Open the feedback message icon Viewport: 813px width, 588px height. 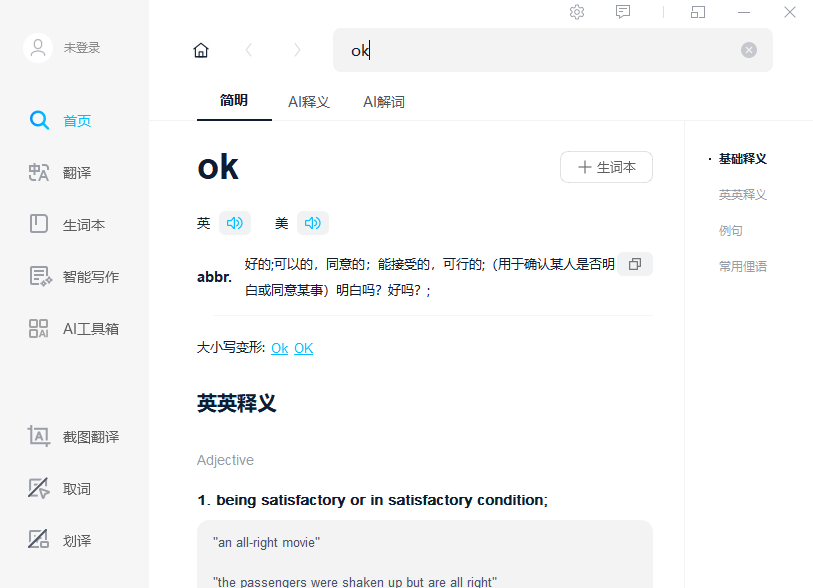point(623,12)
